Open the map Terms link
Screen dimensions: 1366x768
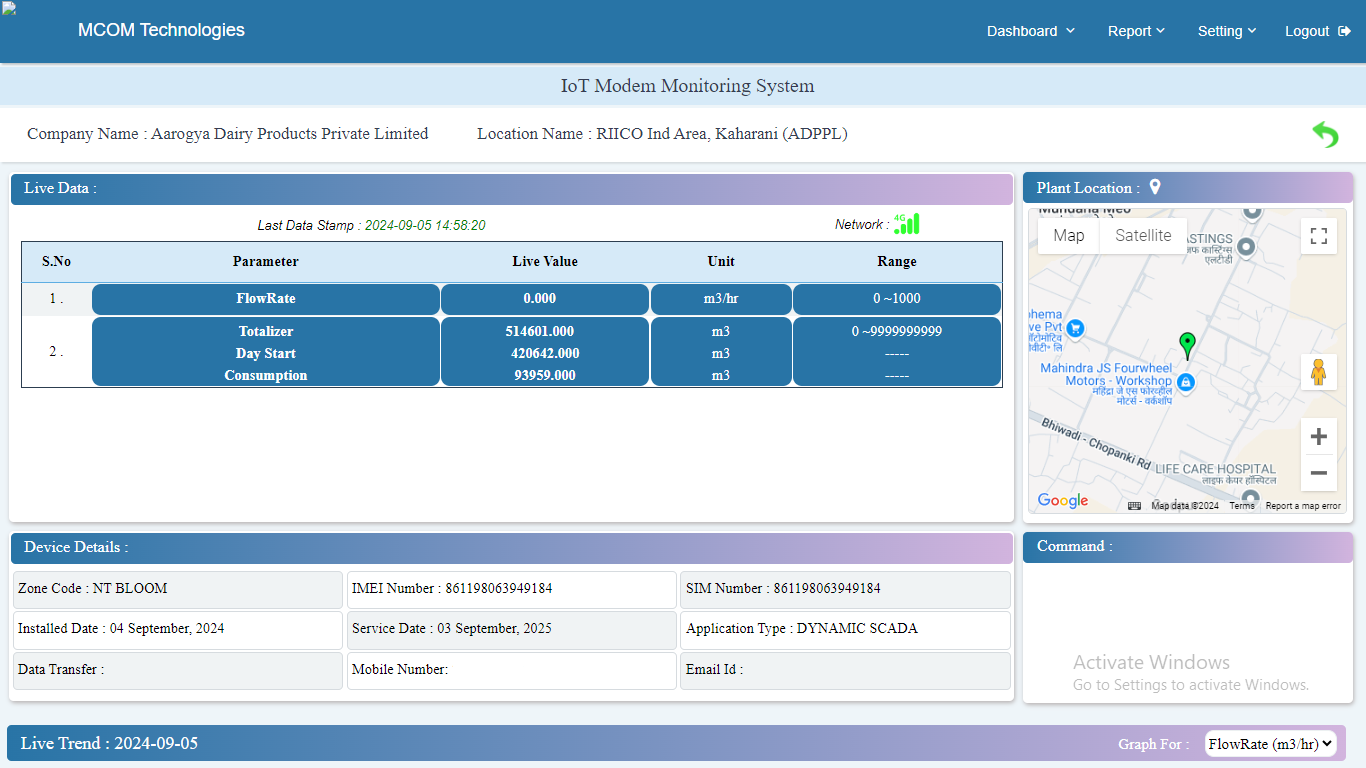tap(1241, 506)
